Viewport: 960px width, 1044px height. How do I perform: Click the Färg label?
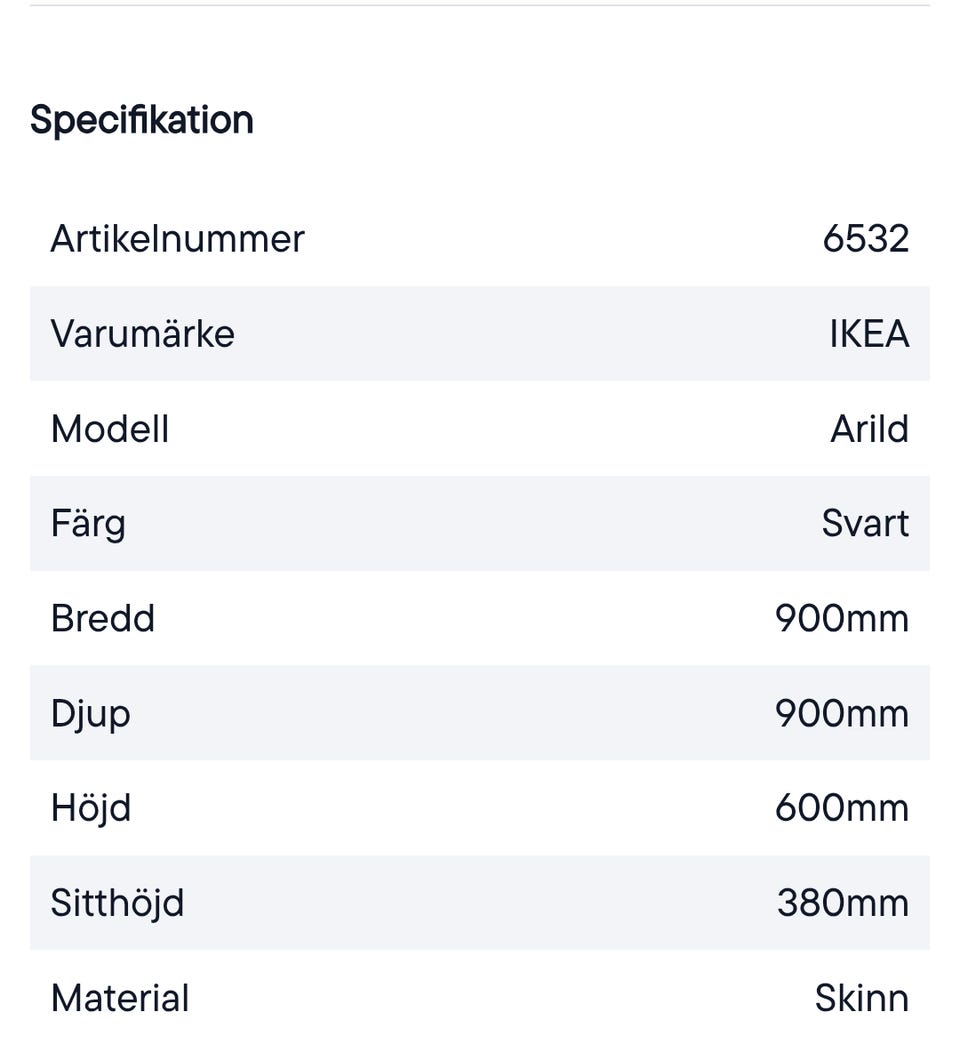[x=88, y=524]
